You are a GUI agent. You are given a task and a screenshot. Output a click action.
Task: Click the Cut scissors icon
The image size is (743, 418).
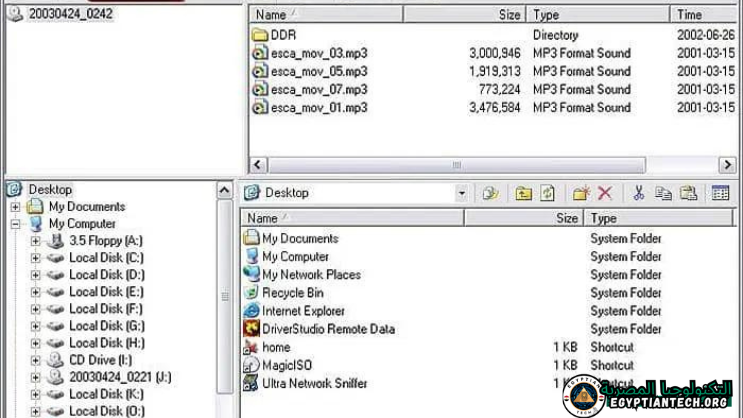point(638,193)
